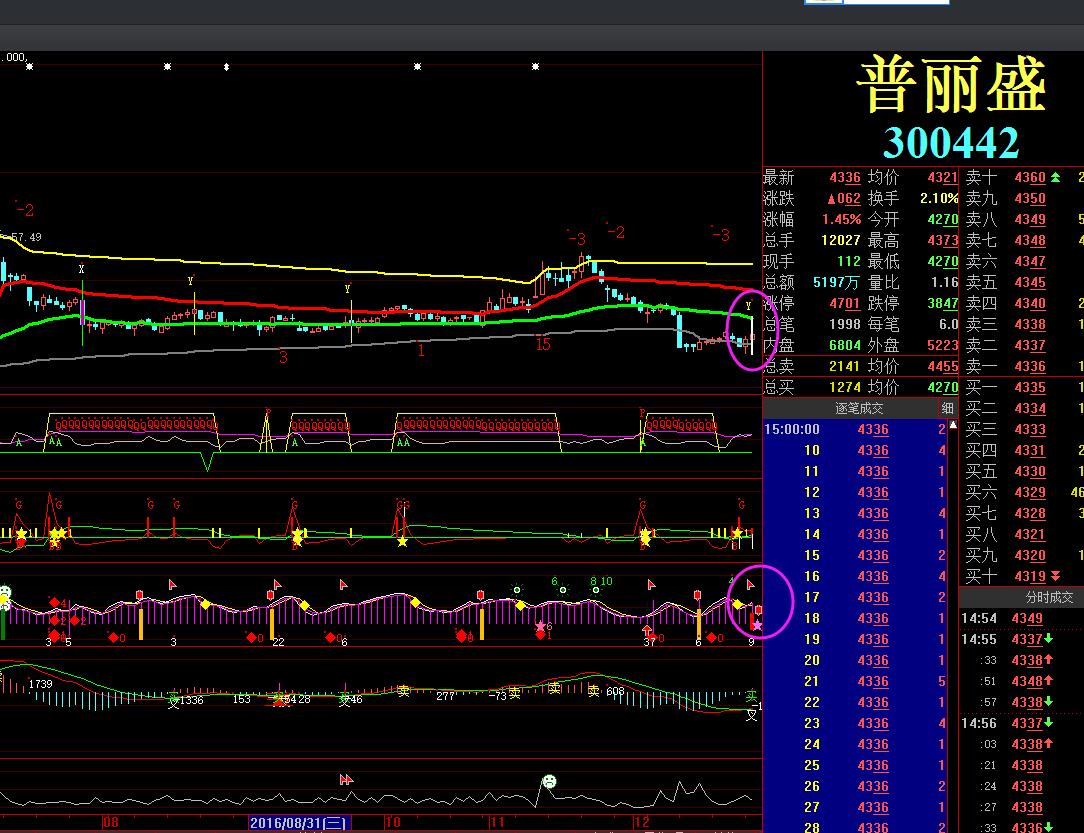
Task: Click the X marker on the price chart
Action: pyautogui.click(x=82, y=269)
